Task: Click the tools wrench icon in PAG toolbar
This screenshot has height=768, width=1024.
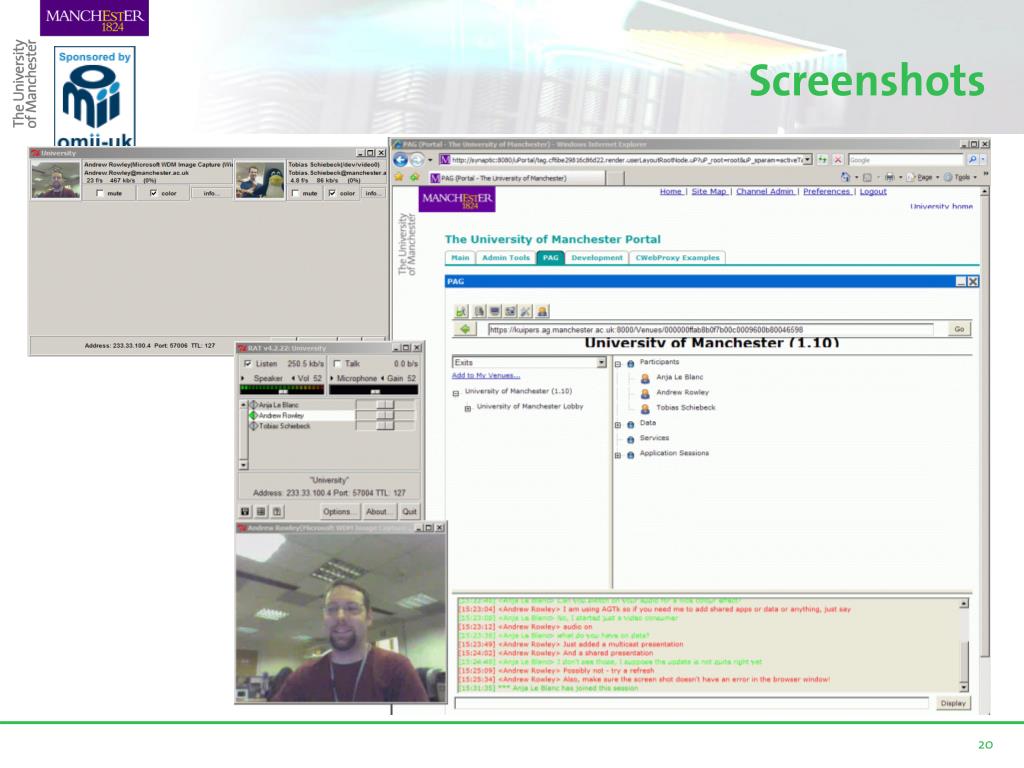Action: [x=526, y=312]
